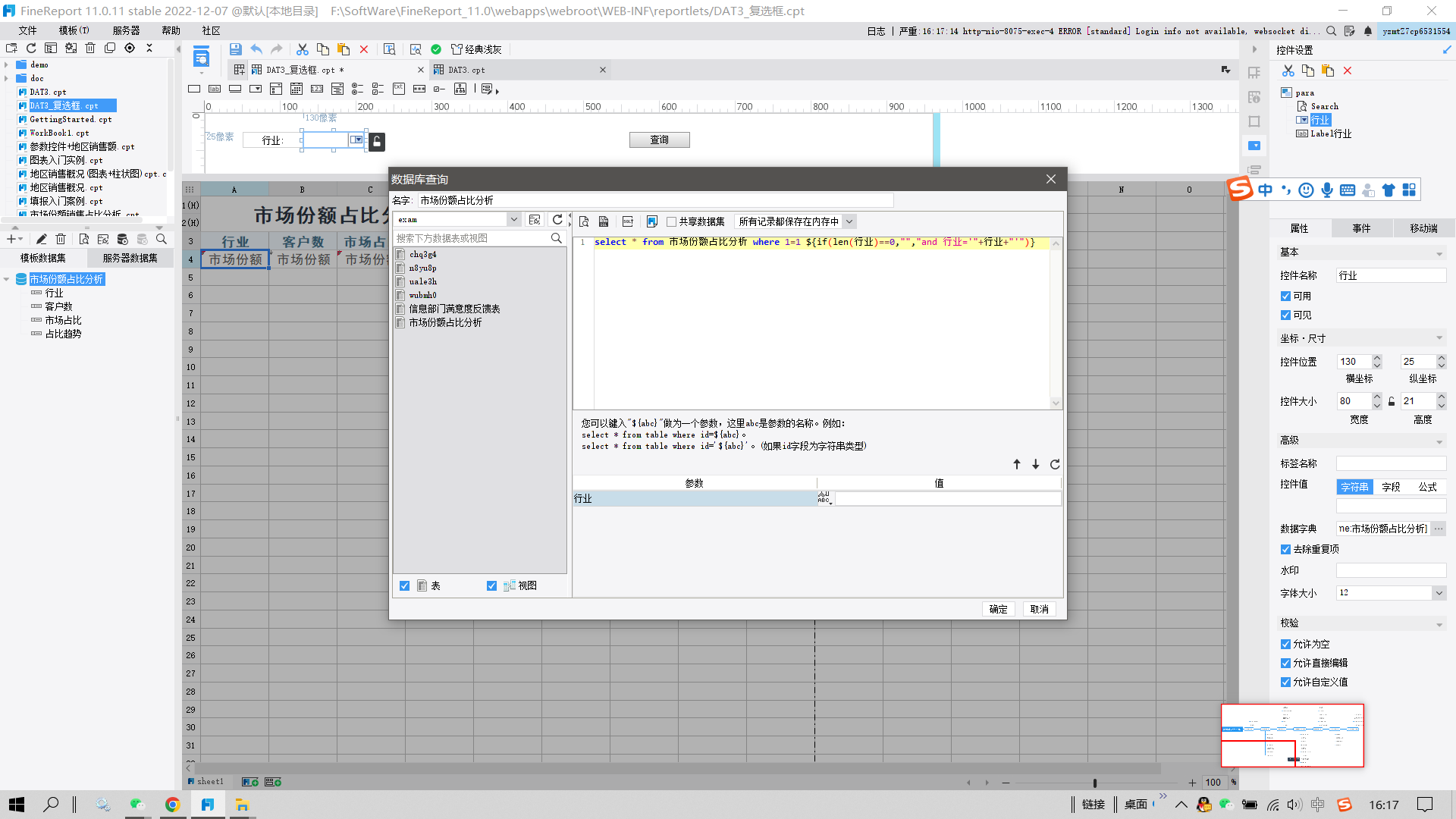Click the 确定 button in the dialog
1456x819 pixels.
pyautogui.click(x=998, y=609)
